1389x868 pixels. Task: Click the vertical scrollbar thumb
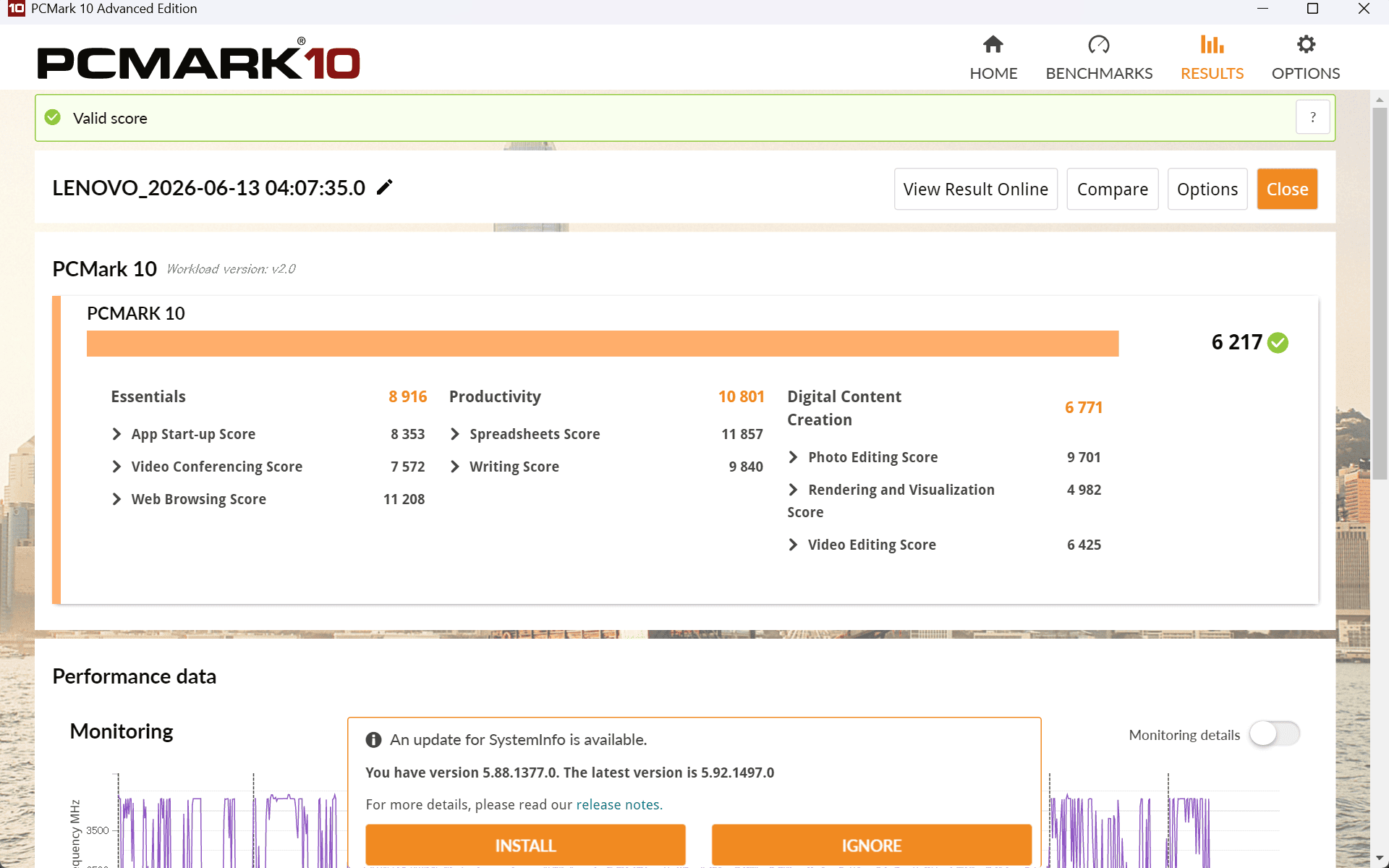[x=1380, y=293]
